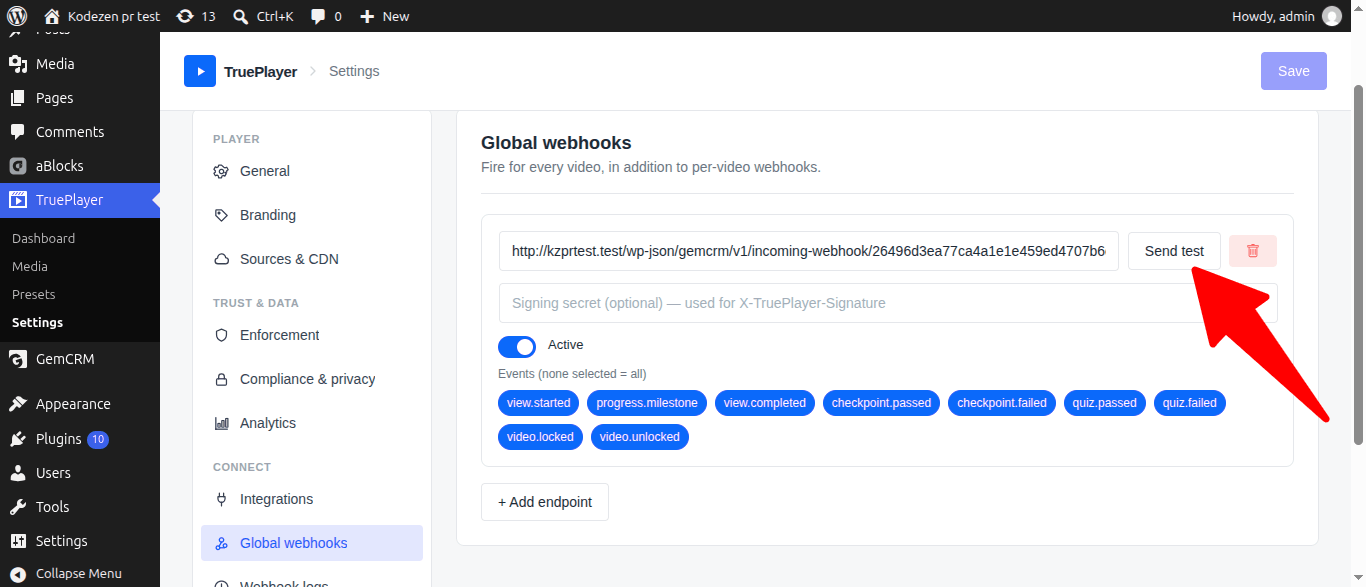This screenshot has width=1366, height=587.
Task: Select the Global webhooks tab
Action: (x=312, y=543)
